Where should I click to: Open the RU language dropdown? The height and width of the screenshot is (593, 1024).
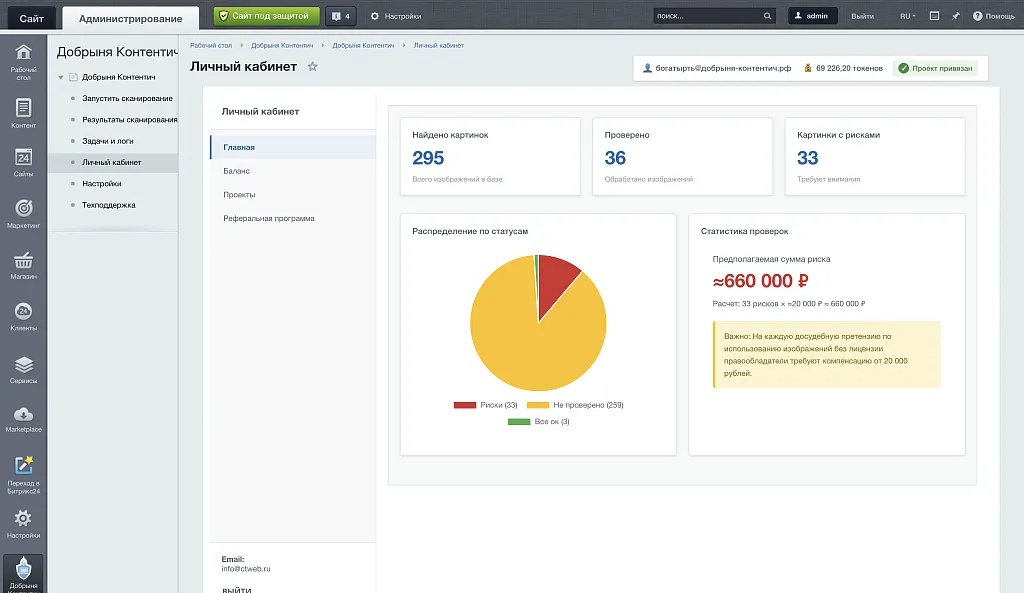pyautogui.click(x=907, y=16)
